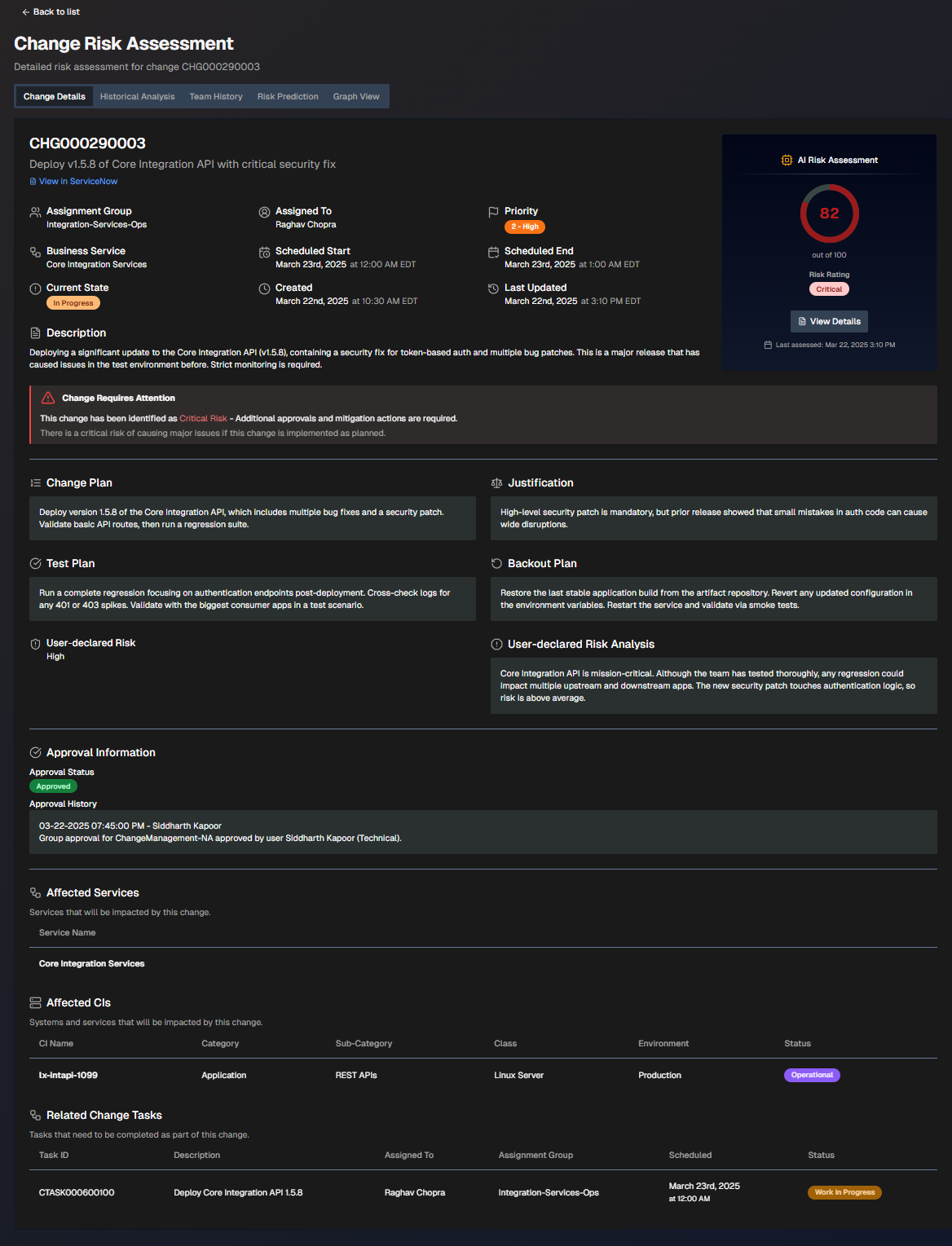Click the Approved status badge
The width and height of the screenshot is (952, 1246).
pyautogui.click(x=53, y=786)
